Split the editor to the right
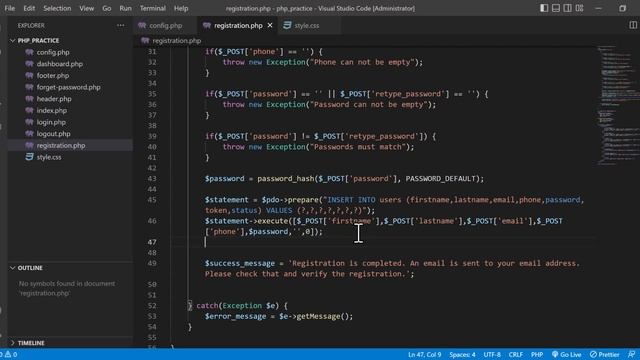Image resolution: width=640 pixels, height=360 pixels. click(633, 25)
